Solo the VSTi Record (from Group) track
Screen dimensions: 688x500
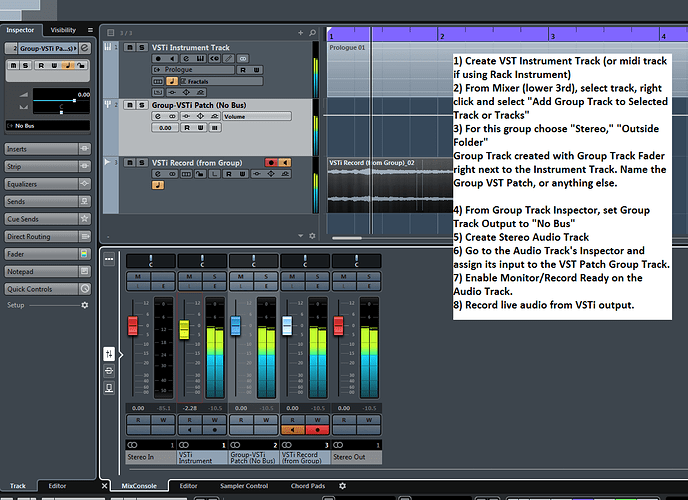[x=142, y=163]
